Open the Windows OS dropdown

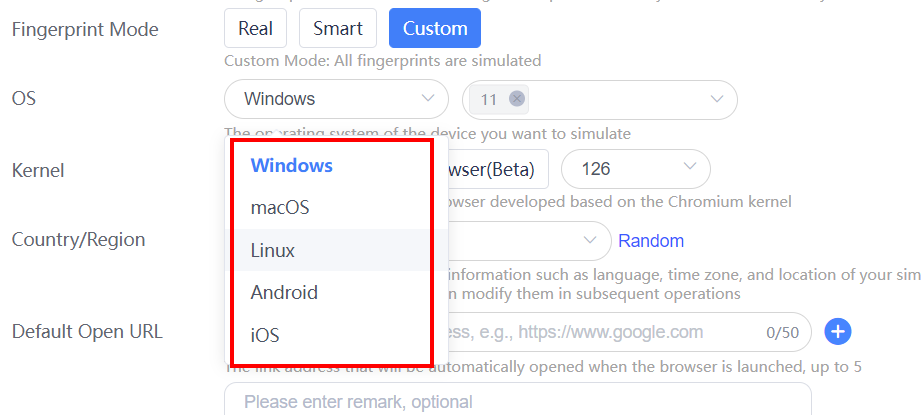click(x=336, y=99)
